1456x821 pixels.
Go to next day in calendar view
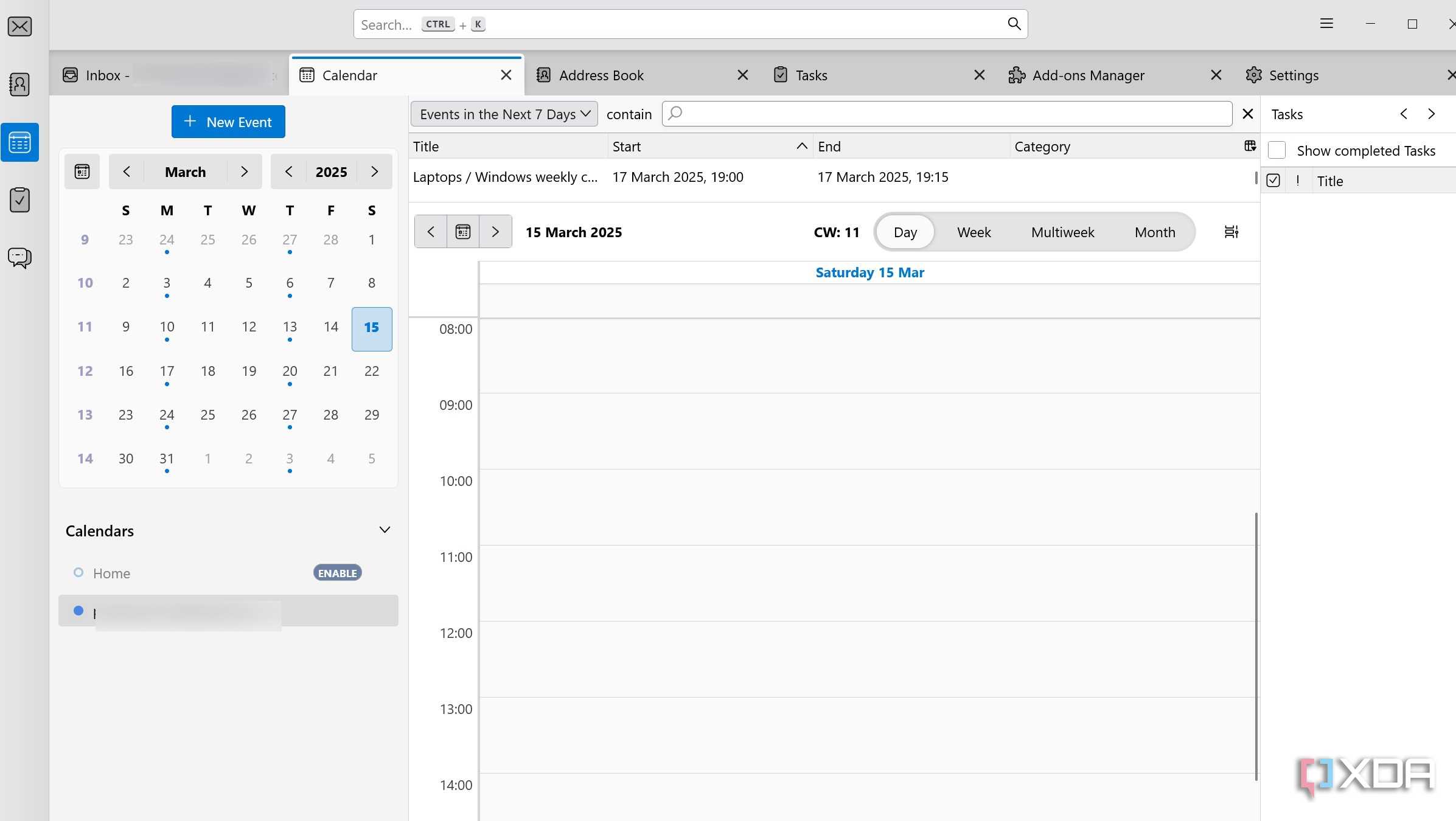(495, 232)
